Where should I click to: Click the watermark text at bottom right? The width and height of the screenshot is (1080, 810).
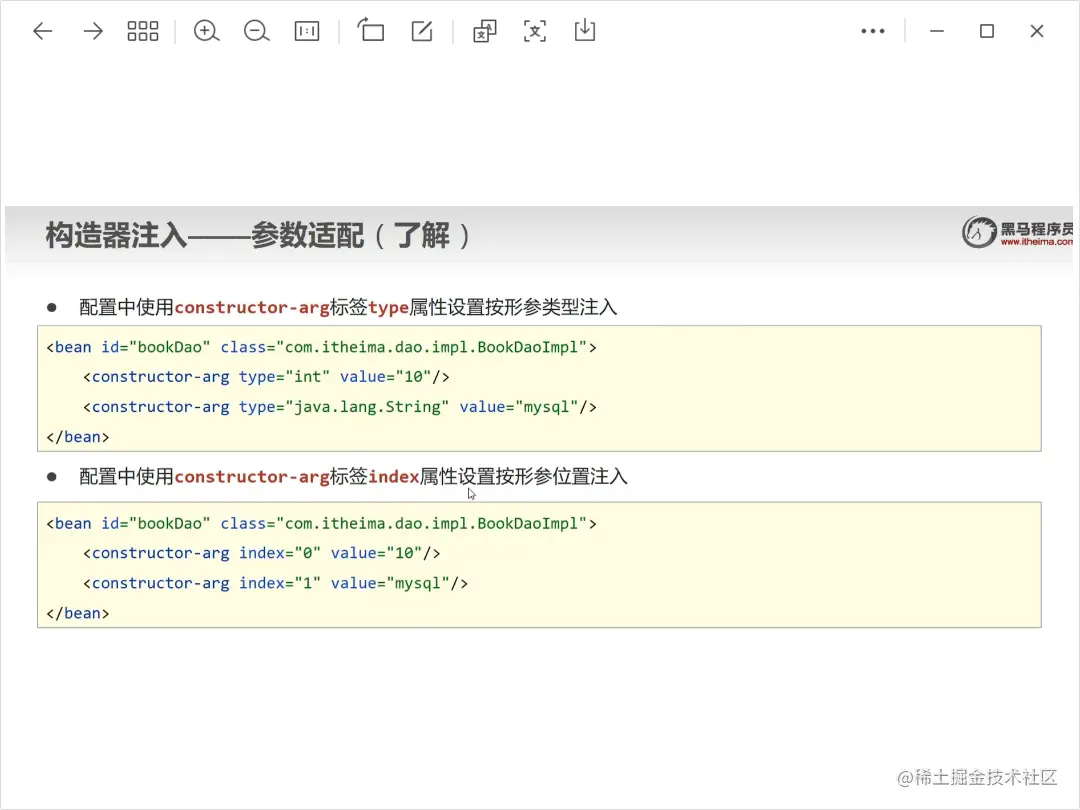coord(976,778)
